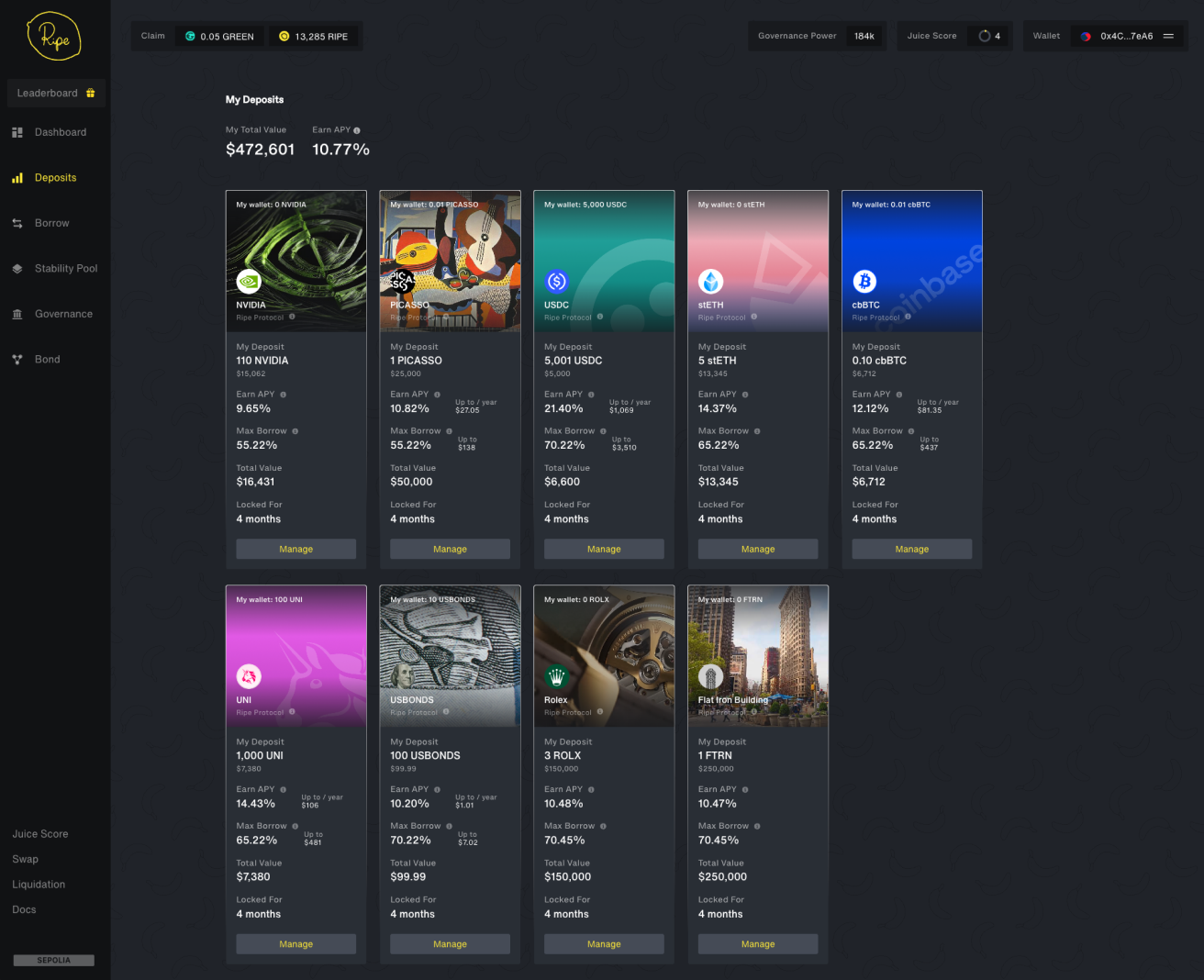
Task: Manage the NVIDIA deposit
Action: point(296,549)
